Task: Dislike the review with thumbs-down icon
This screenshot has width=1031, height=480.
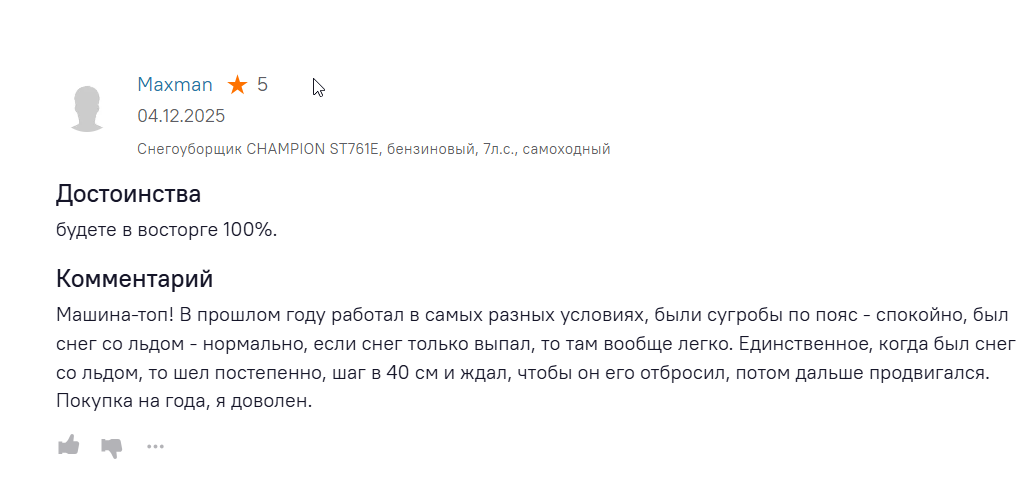Action: [112, 446]
